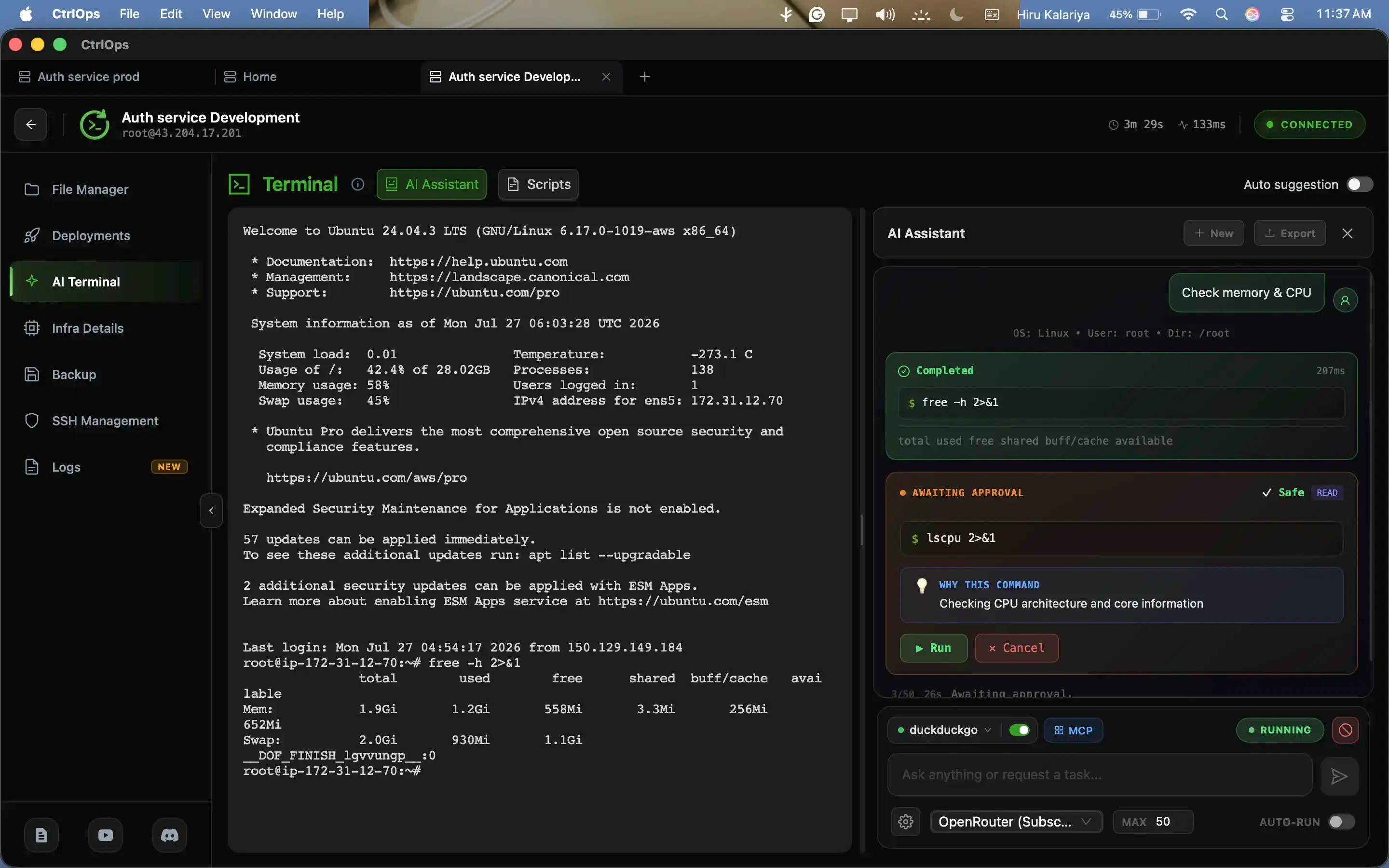Image resolution: width=1389 pixels, height=868 pixels.
Task: Toggle the AI Assistant panel button
Action: click(x=432, y=184)
